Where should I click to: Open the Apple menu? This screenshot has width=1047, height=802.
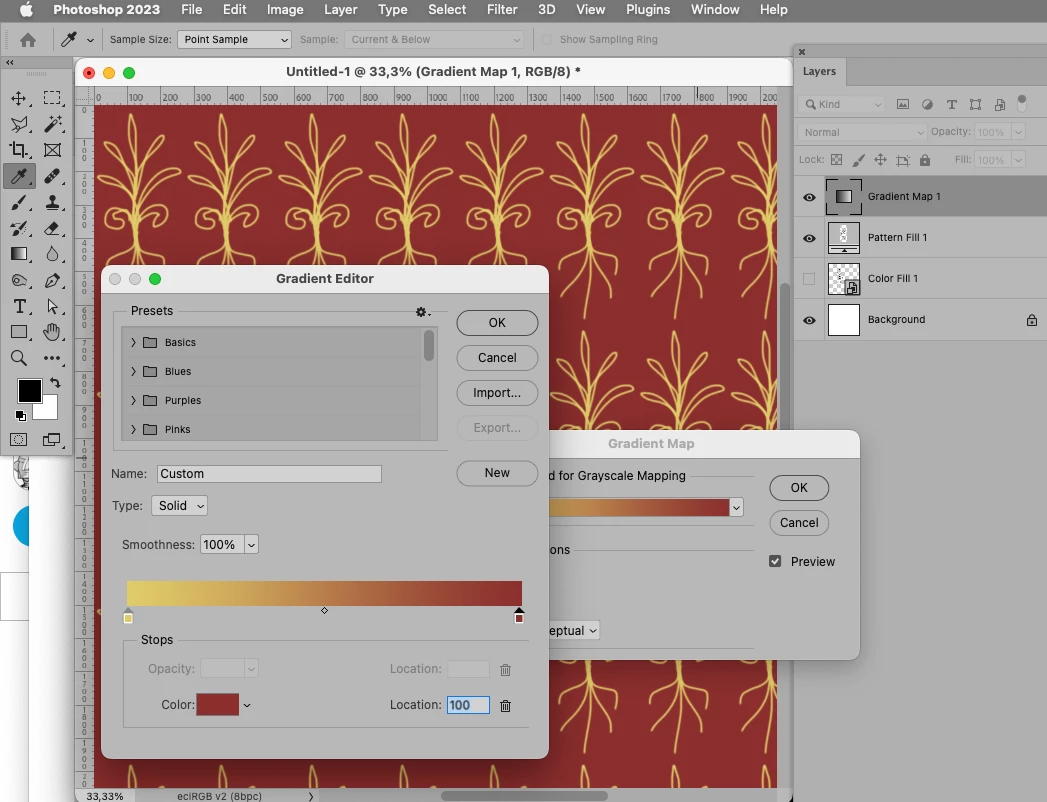(x=26, y=9)
